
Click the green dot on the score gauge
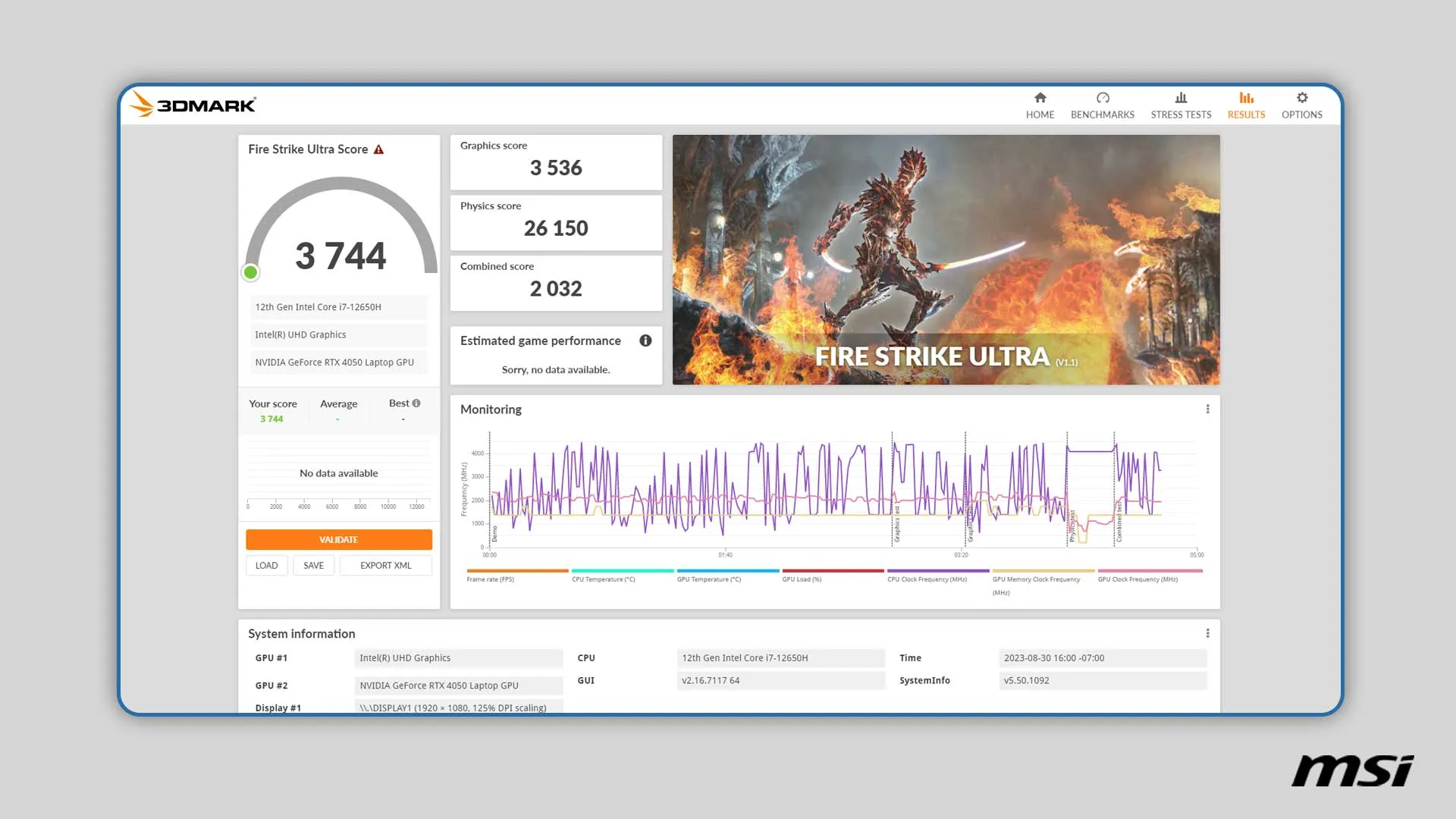click(250, 272)
